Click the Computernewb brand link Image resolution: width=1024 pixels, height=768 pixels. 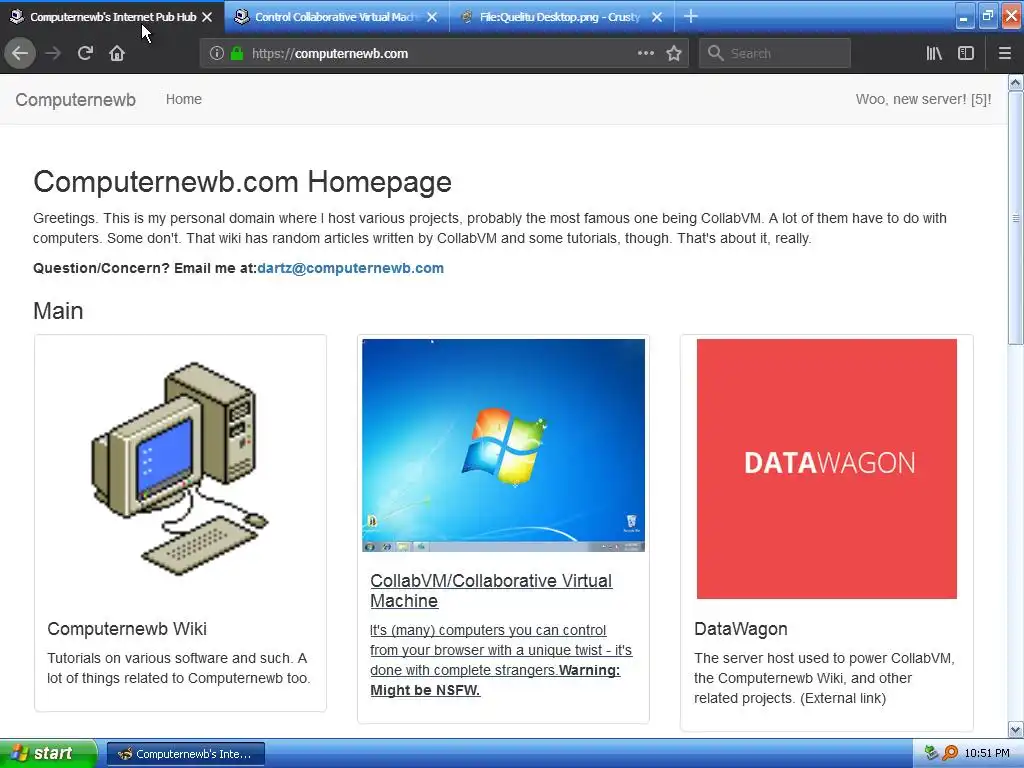(x=76, y=99)
